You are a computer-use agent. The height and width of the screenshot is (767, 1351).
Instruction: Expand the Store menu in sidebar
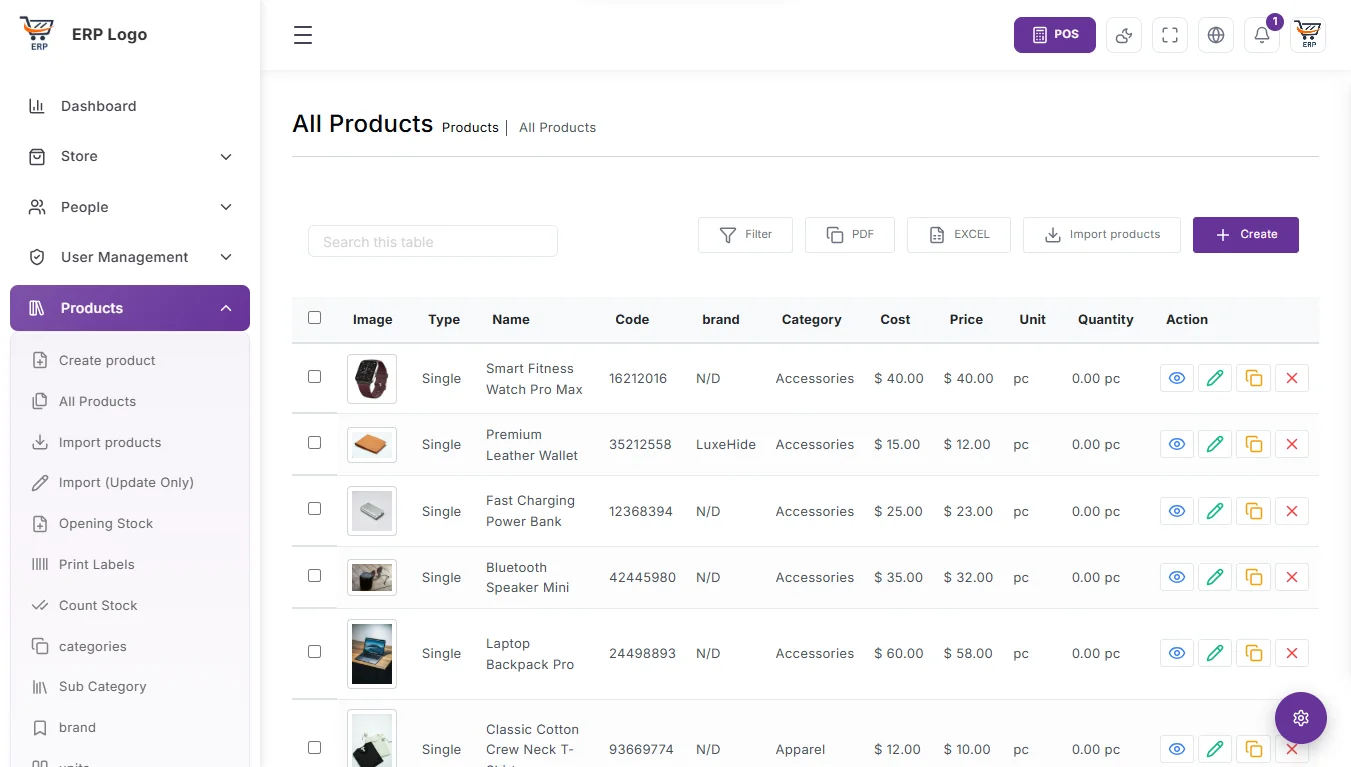tap(130, 157)
